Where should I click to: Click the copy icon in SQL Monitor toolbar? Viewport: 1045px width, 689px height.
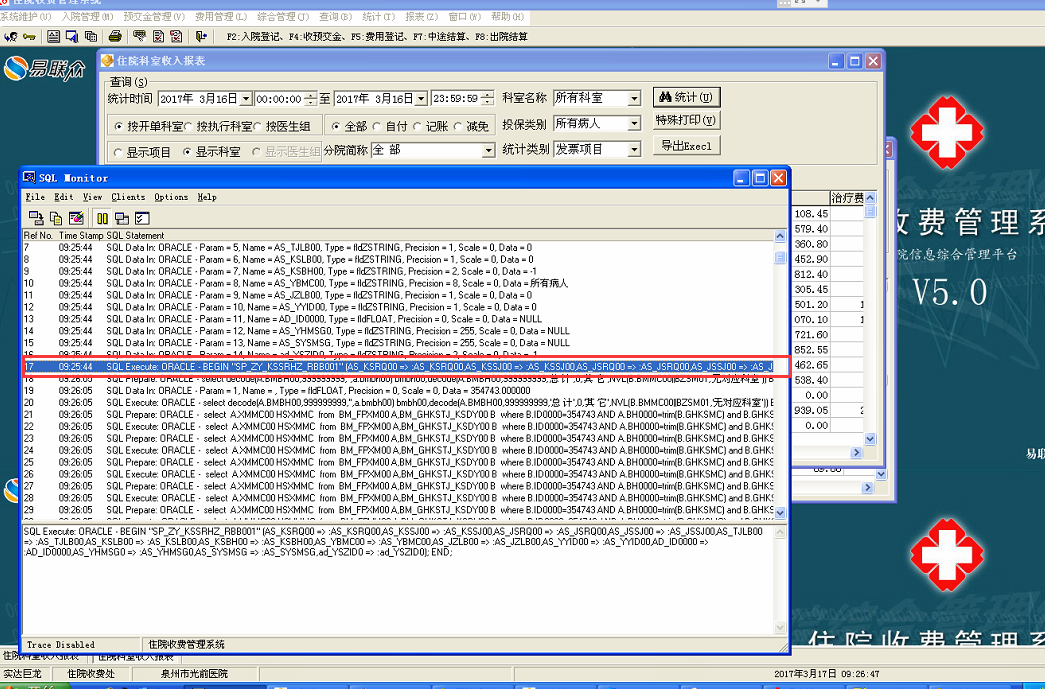click(56, 218)
